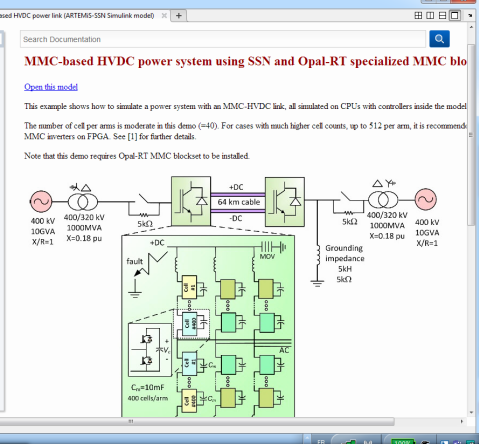Select the left/right split layout icon
The height and width of the screenshot is (444, 479).
pos(430,15)
